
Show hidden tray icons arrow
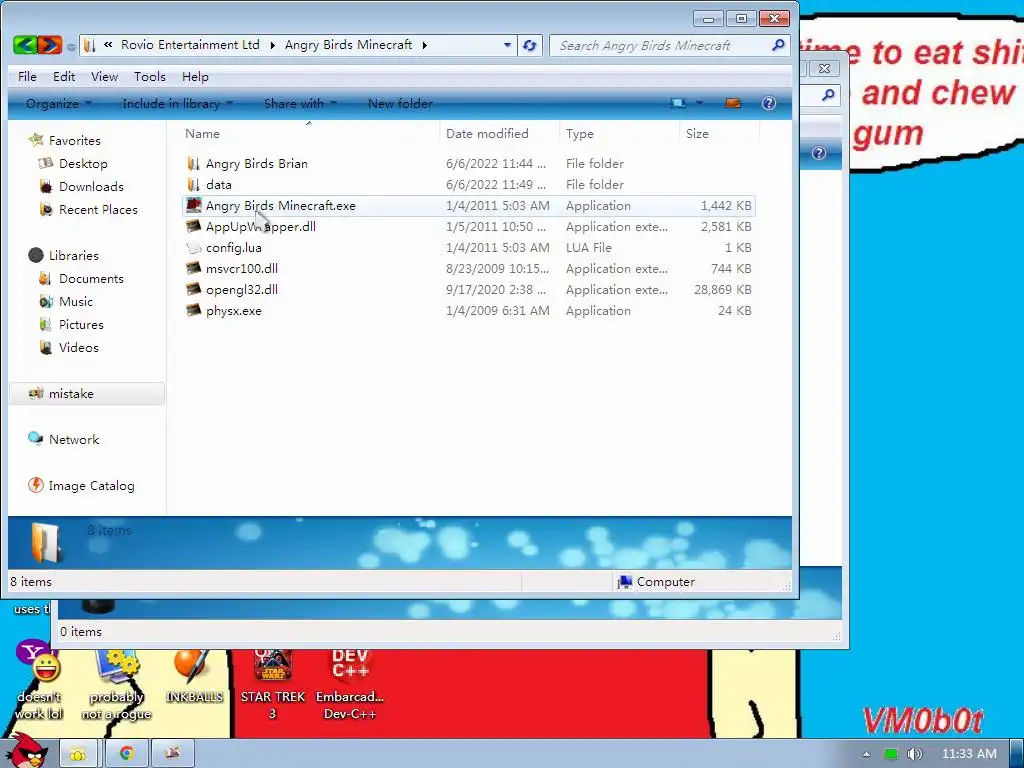point(866,754)
